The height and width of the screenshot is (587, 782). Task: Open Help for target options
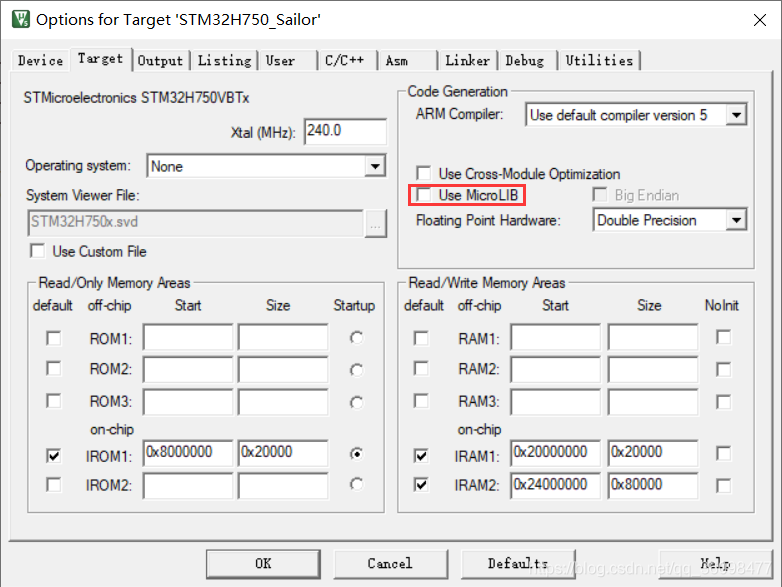[x=715, y=564]
